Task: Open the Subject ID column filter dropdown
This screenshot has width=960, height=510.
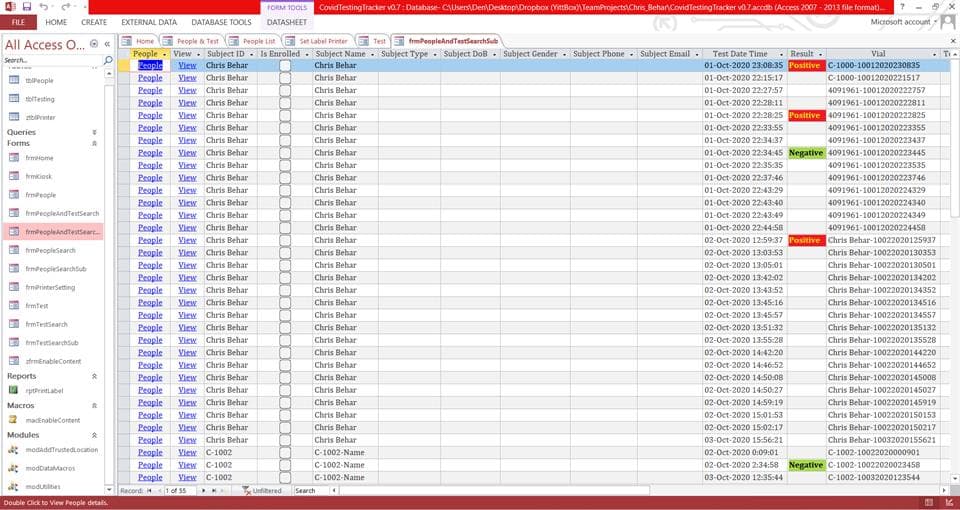Action: [x=251, y=54]
